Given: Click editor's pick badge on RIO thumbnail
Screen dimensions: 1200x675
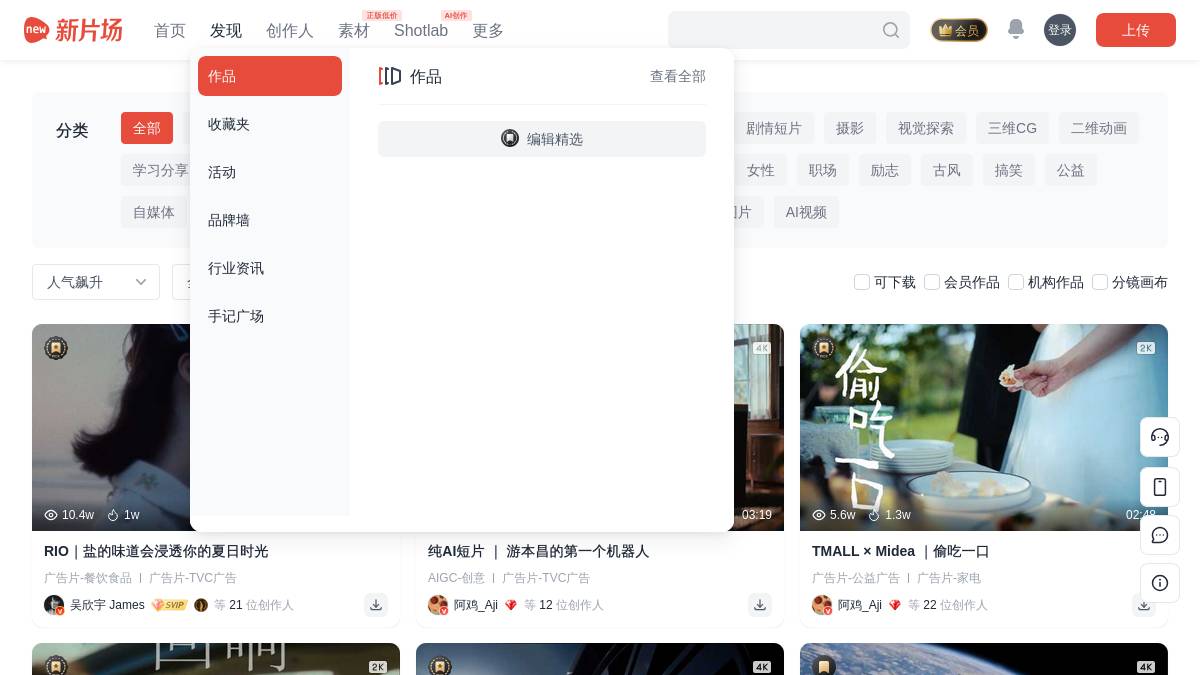Looking at the screenshot, I should [56, 348].
